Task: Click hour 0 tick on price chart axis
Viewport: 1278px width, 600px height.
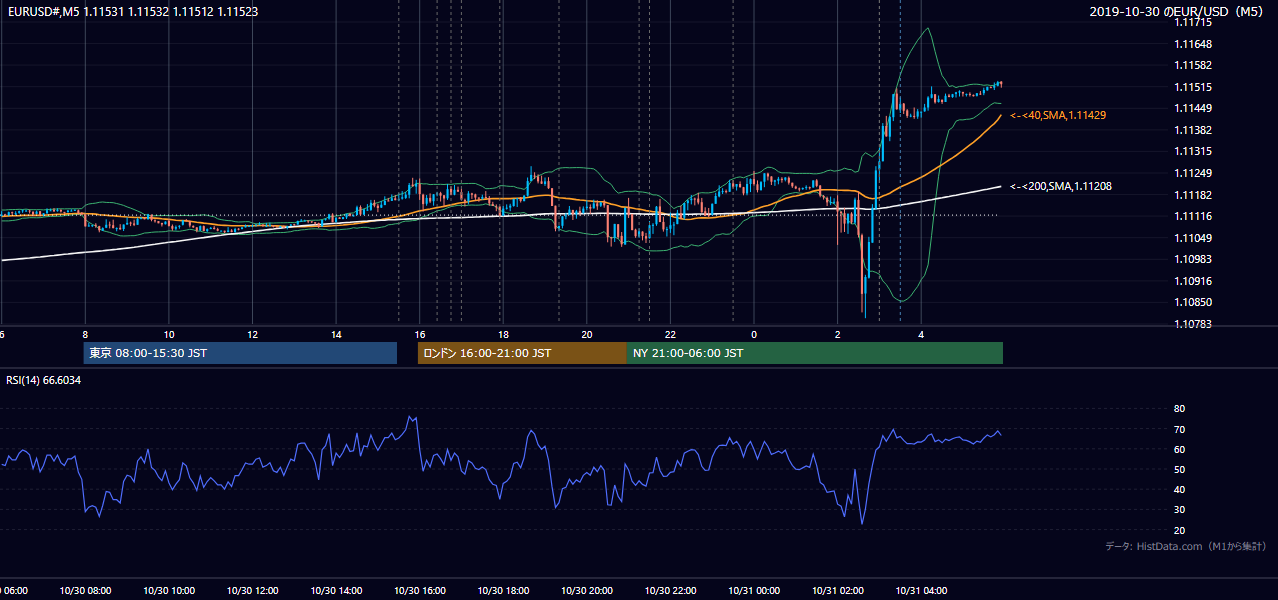Action: [754, 334]
